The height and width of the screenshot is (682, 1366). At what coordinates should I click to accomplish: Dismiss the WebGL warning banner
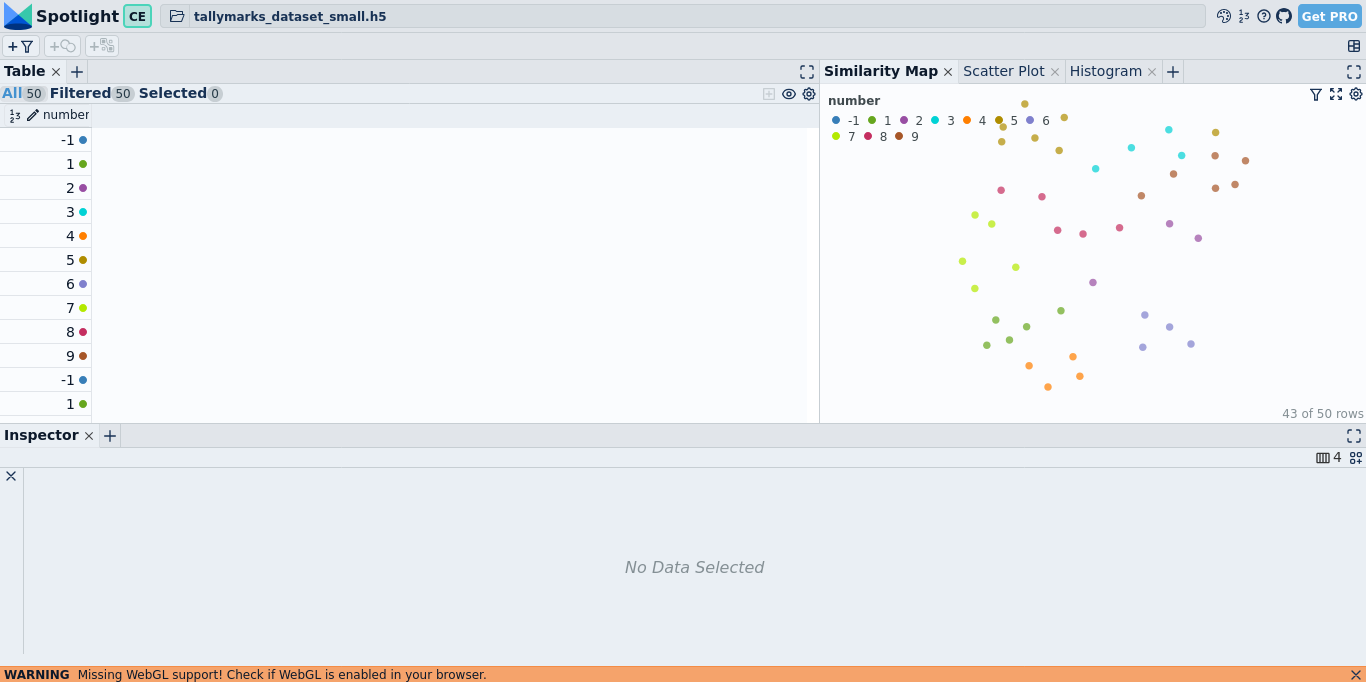click(x=1357, y=674)
